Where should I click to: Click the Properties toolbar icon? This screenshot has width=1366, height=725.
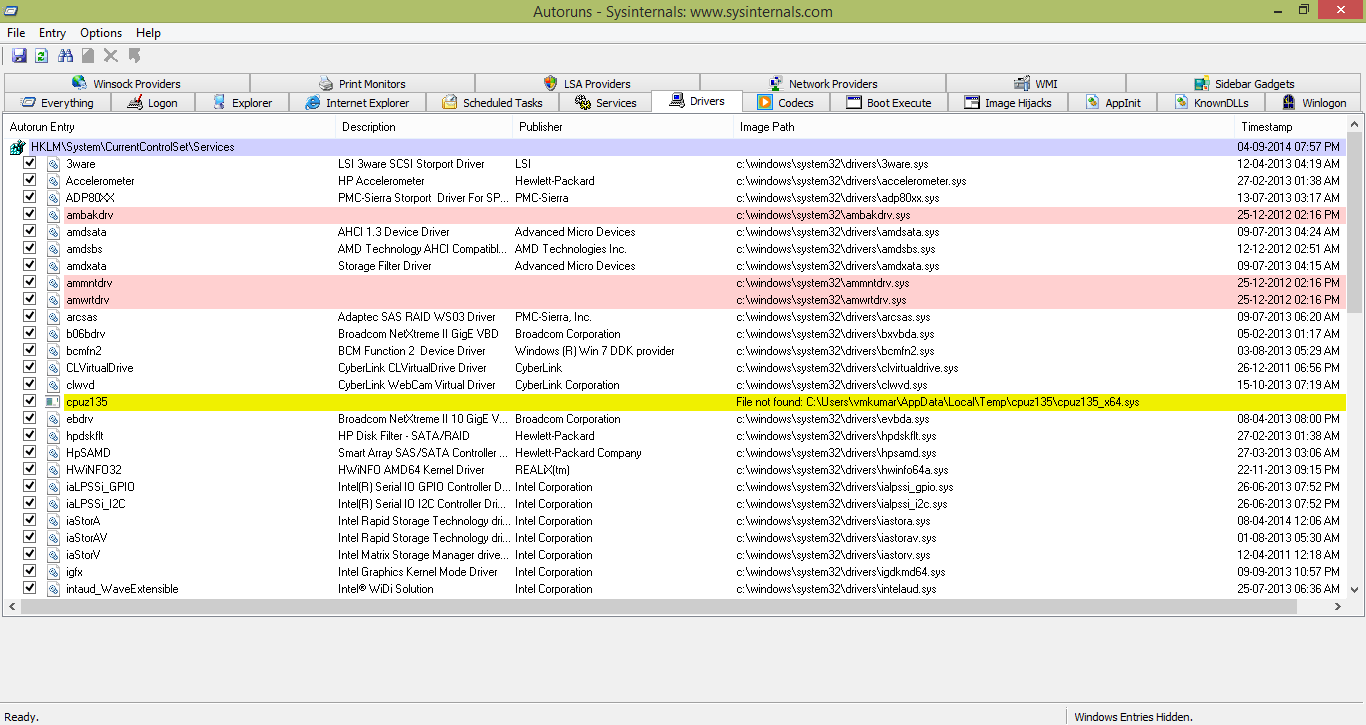coord(89,56)
